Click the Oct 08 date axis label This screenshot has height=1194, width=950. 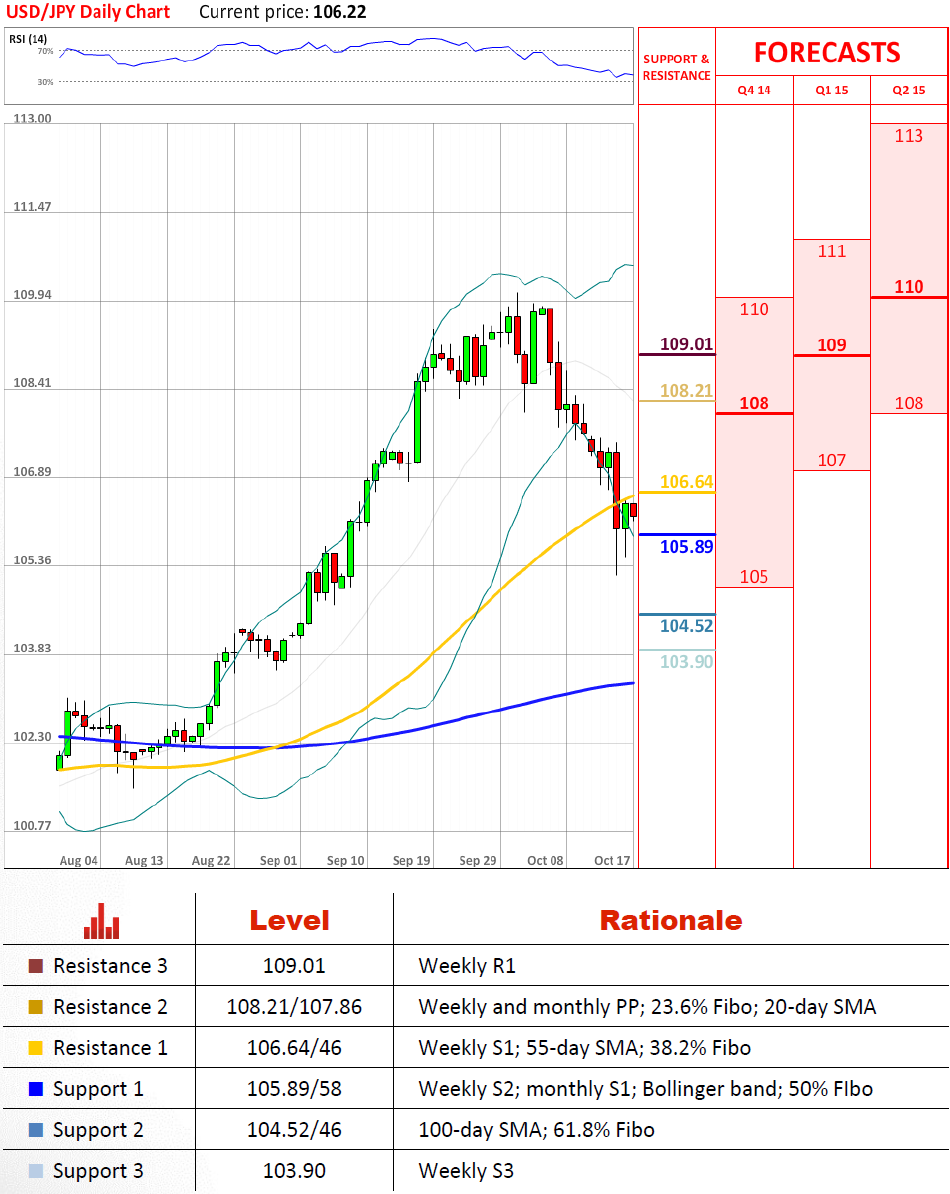(x=545, y=860)
